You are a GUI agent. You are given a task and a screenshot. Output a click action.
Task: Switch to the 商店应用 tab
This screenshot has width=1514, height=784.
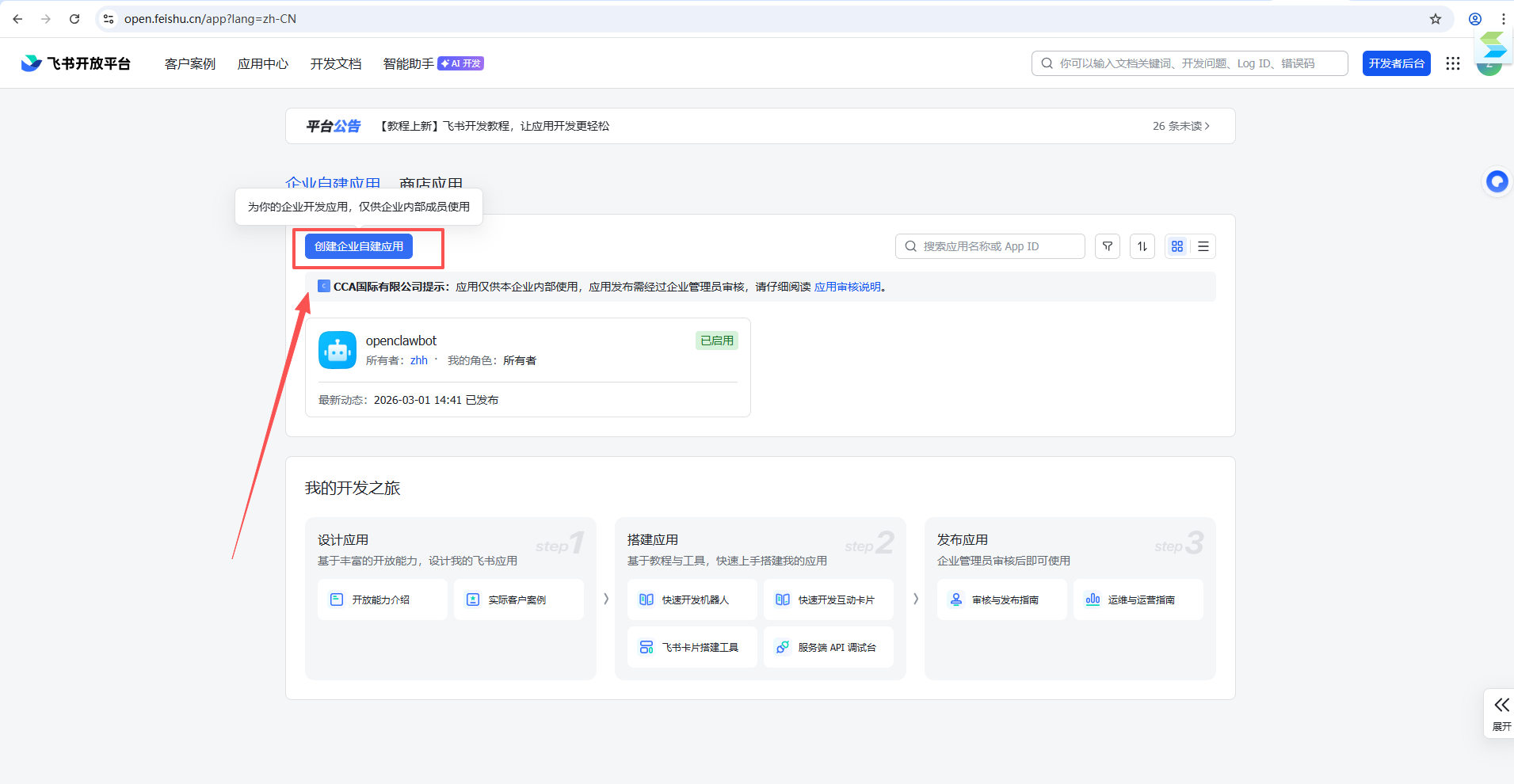(431, 184)
